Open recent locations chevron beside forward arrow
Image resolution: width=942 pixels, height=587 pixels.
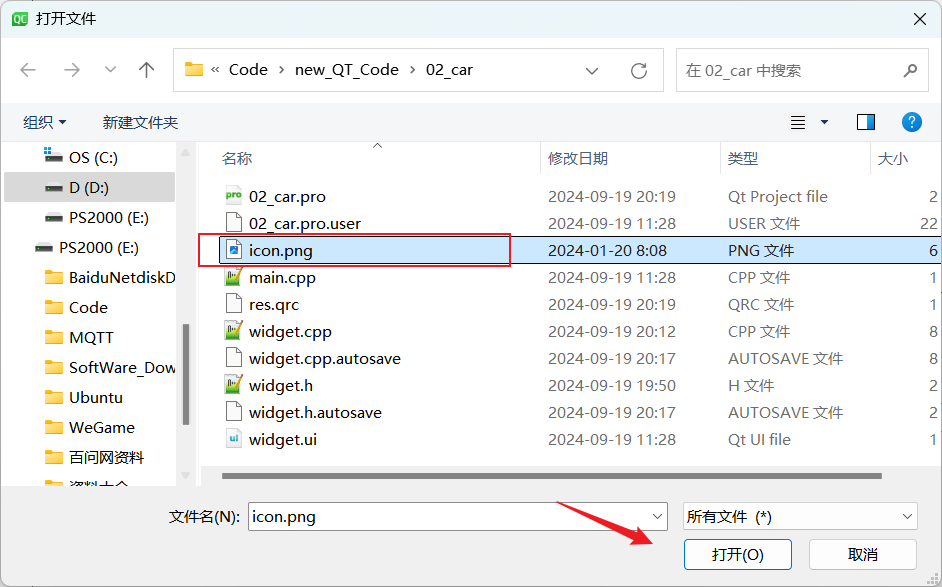110,70
